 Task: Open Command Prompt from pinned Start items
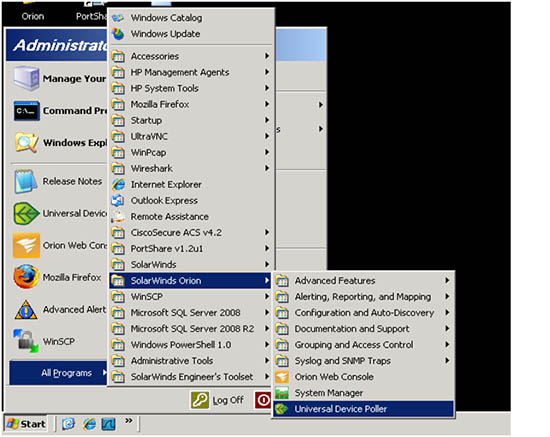point(60,111)
